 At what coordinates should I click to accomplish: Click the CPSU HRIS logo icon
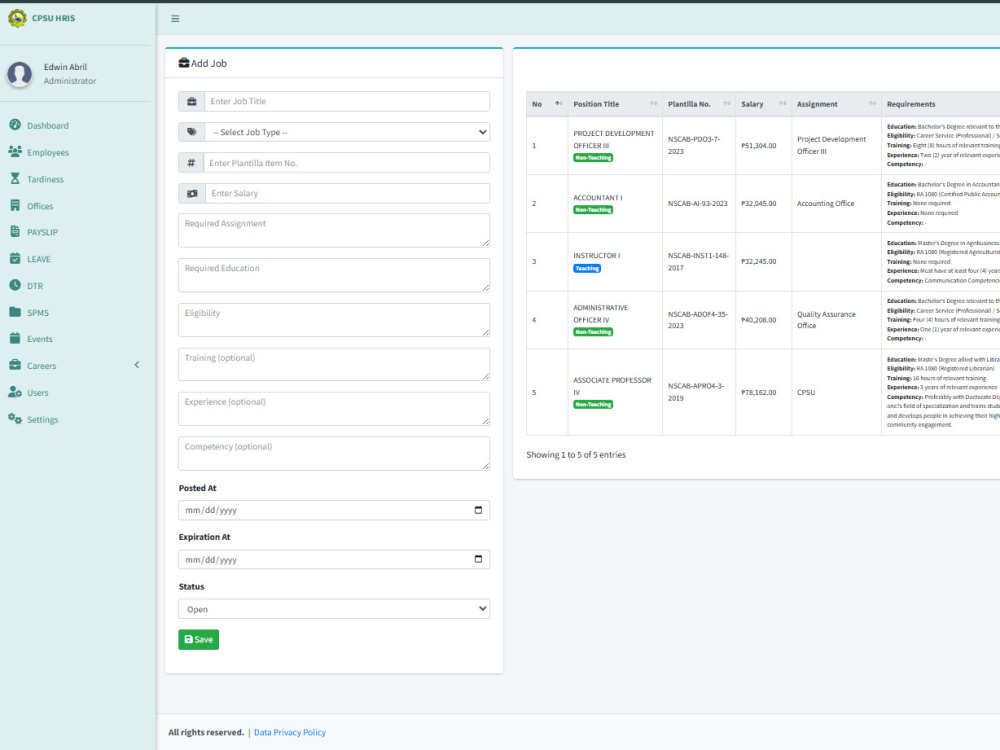pos(17,18)
